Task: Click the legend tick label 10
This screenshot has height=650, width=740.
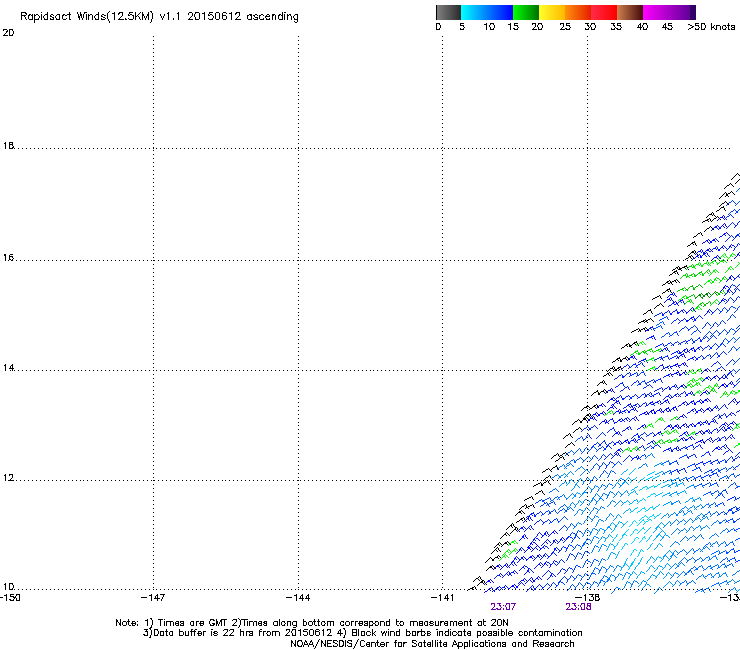Action: 489,27
